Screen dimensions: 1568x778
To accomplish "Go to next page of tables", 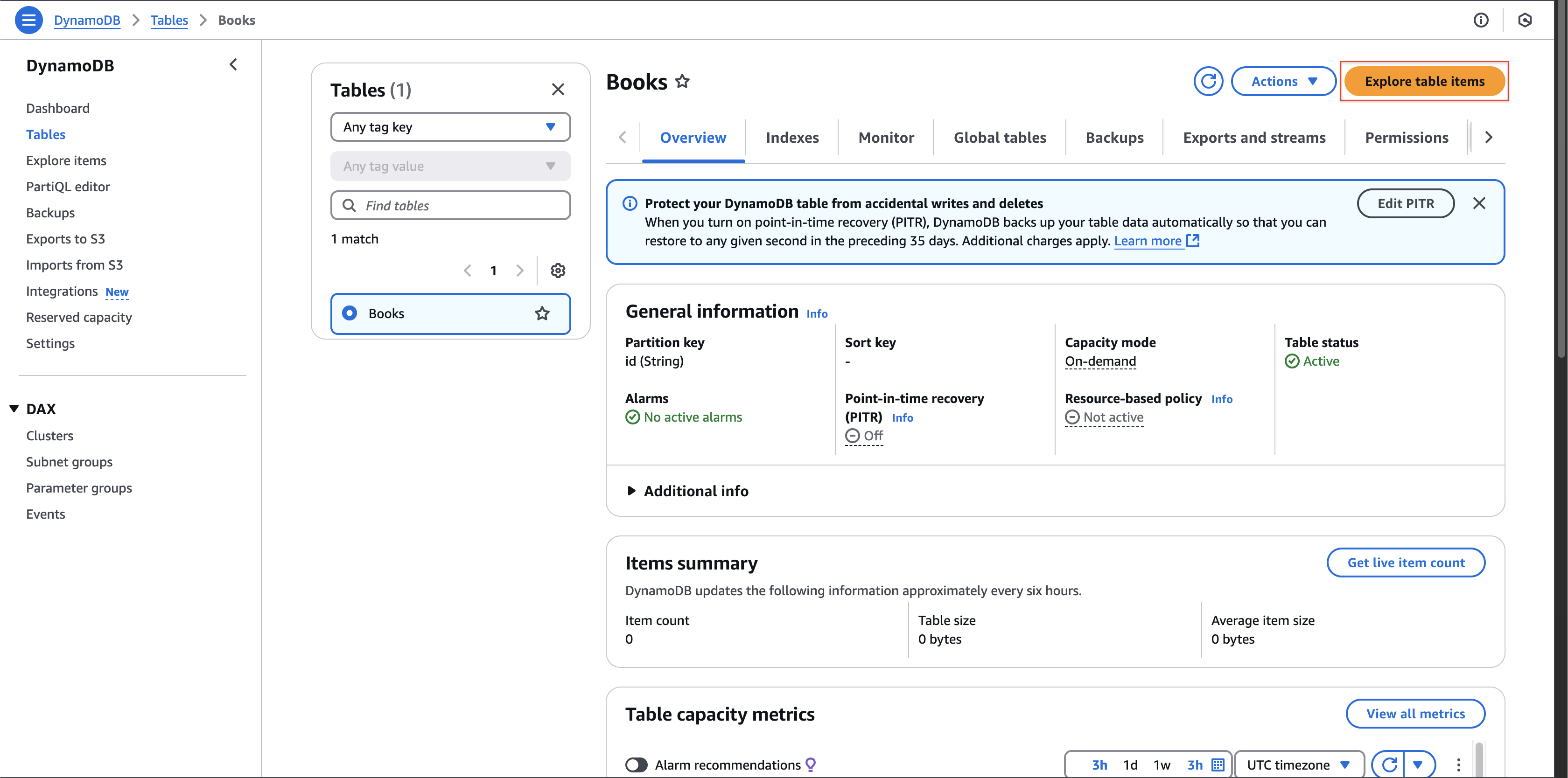I will coord(519,270).
